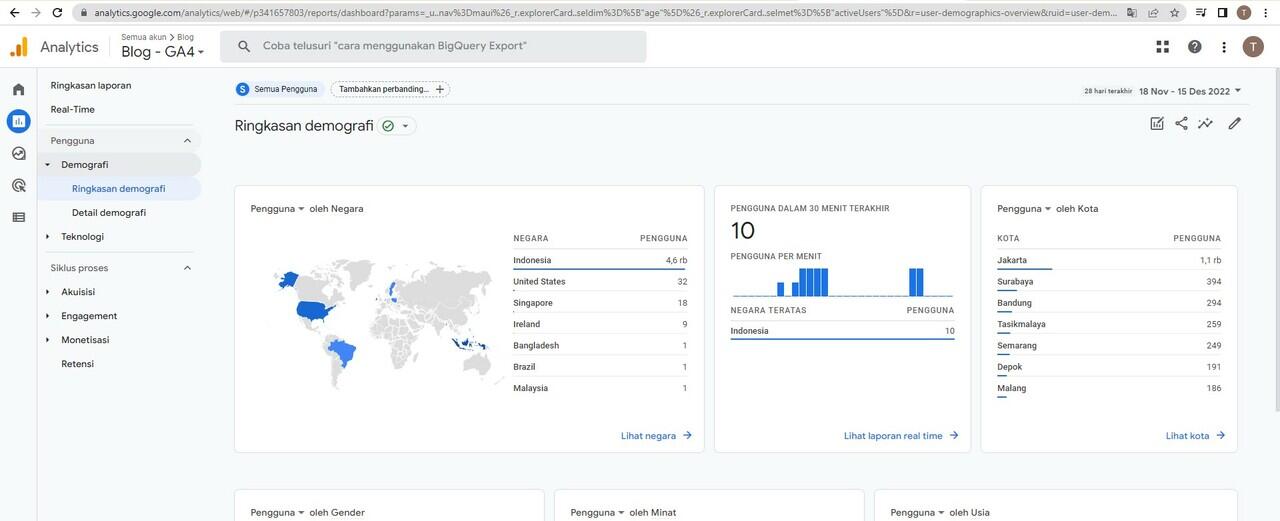Click the plus on Tambahkan perbandingan
Screen dimensions: 1280x521
click(440, 89)
